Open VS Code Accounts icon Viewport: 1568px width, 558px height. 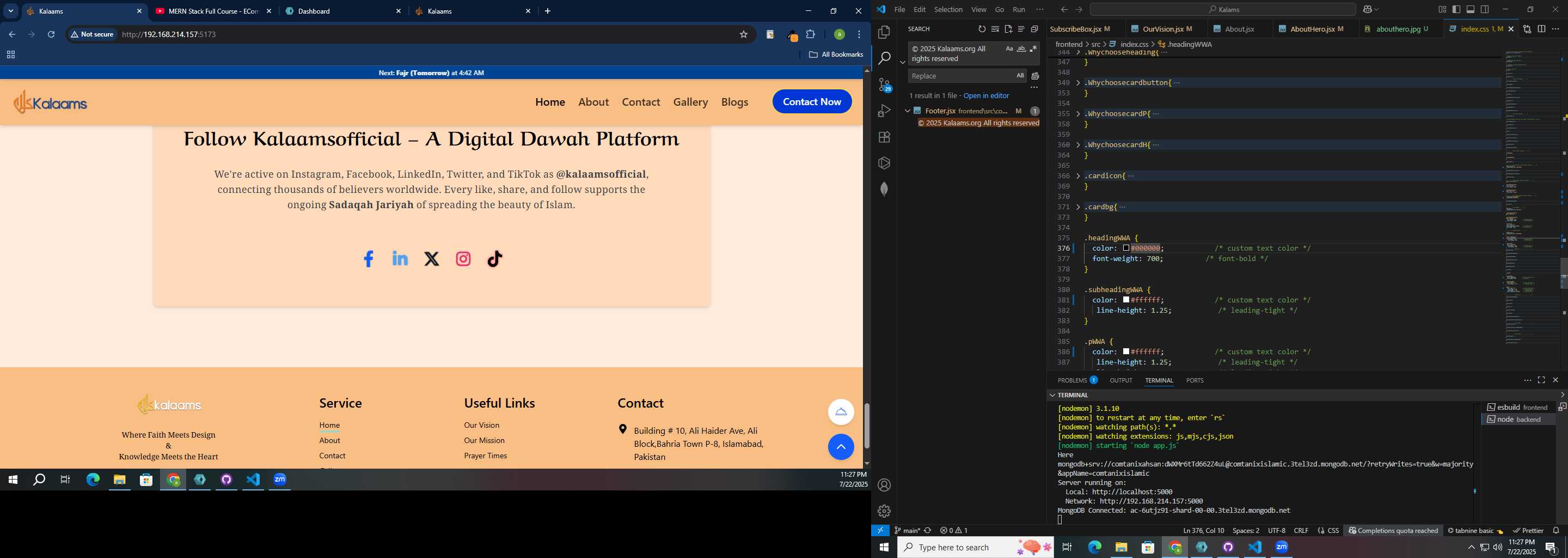884,485
